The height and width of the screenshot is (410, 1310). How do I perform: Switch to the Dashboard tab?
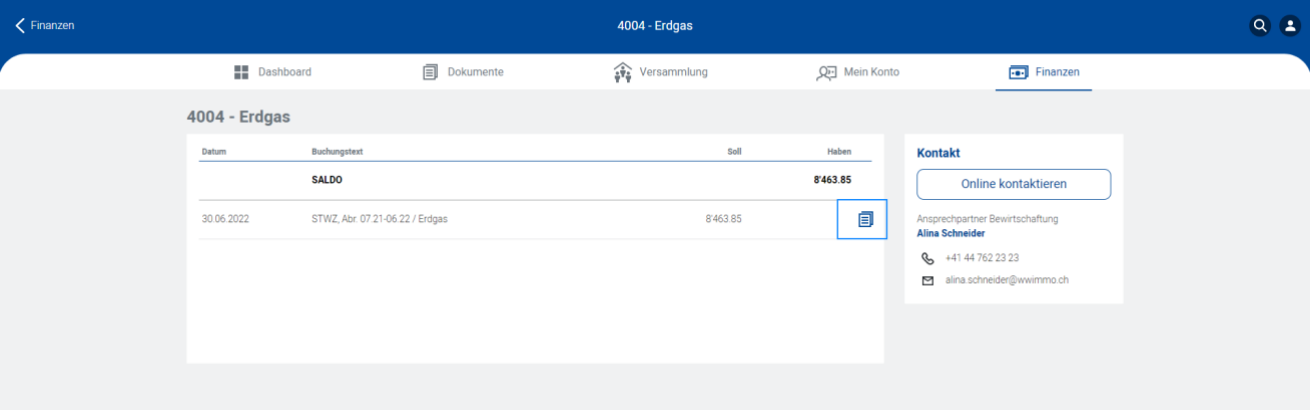[273, 72]
